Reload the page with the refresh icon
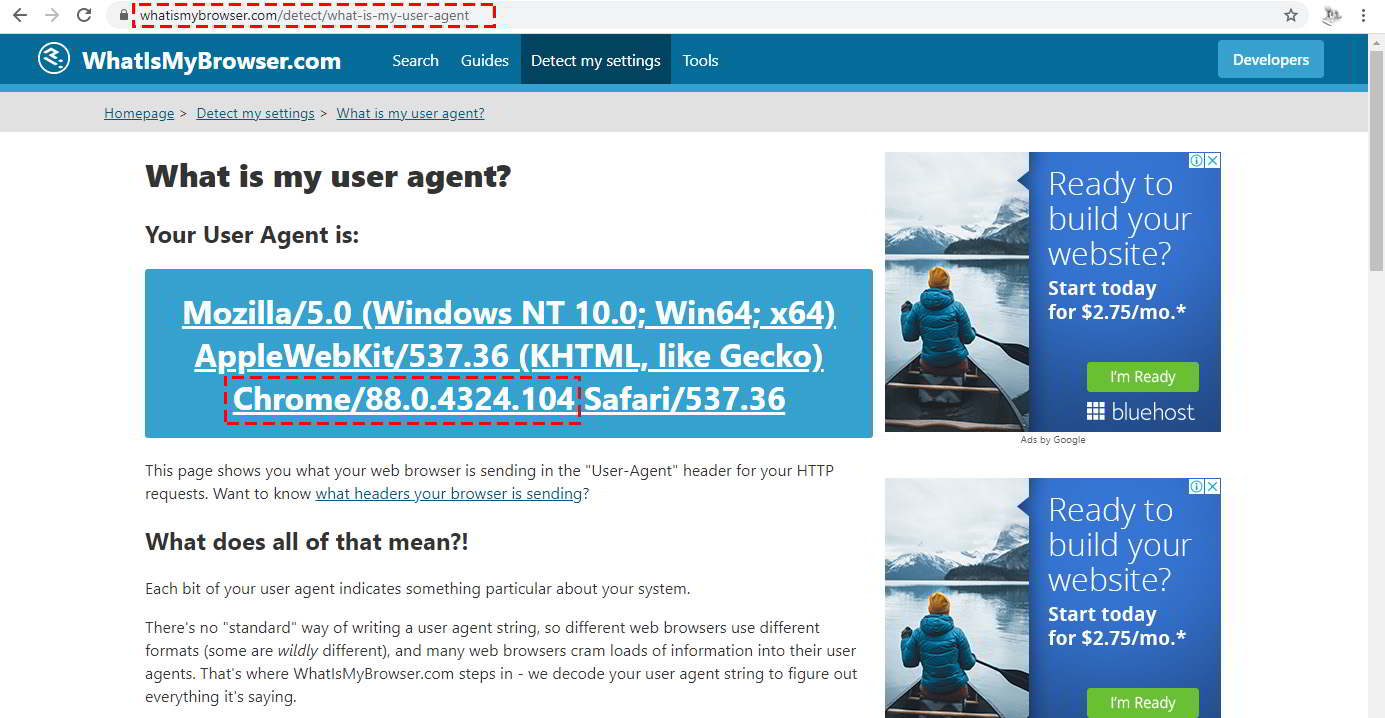The width and height of the screenshot is (1385, 718). (85, 15)
